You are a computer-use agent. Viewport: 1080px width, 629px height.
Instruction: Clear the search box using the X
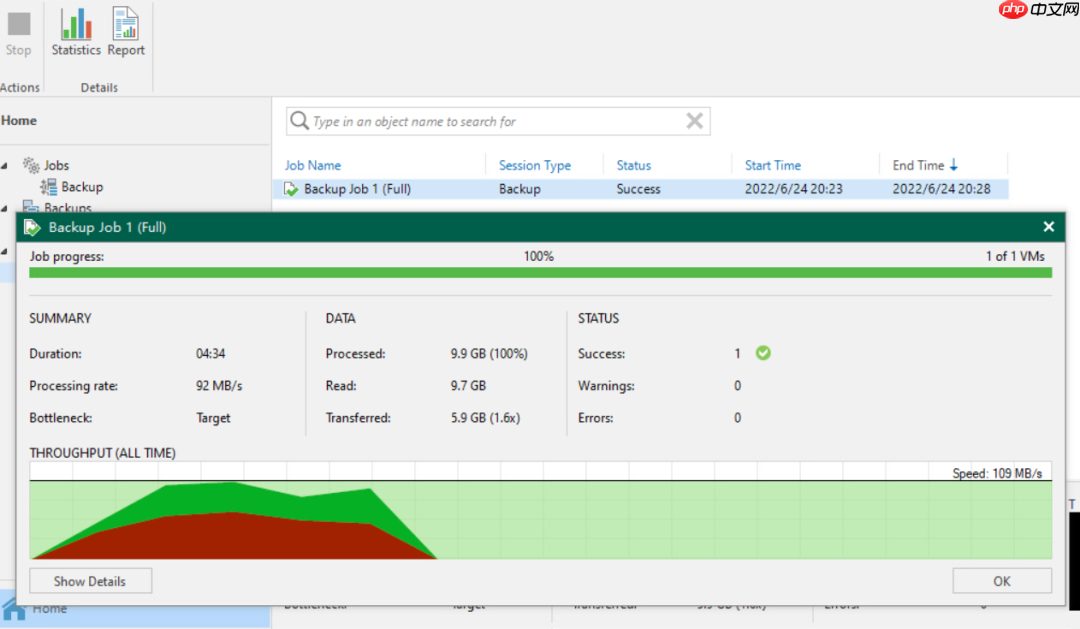click(694, 120)
